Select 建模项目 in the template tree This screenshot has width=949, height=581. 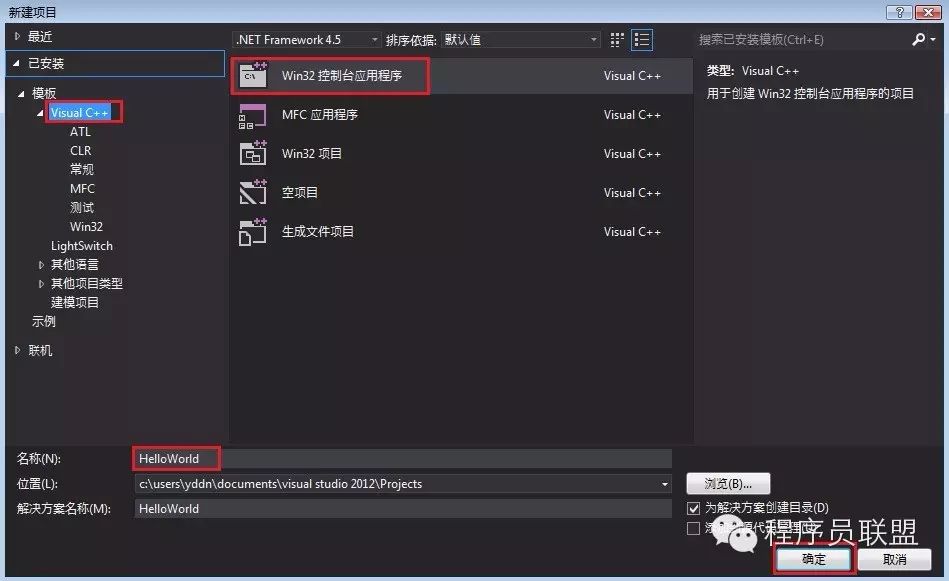coord(75,303)
